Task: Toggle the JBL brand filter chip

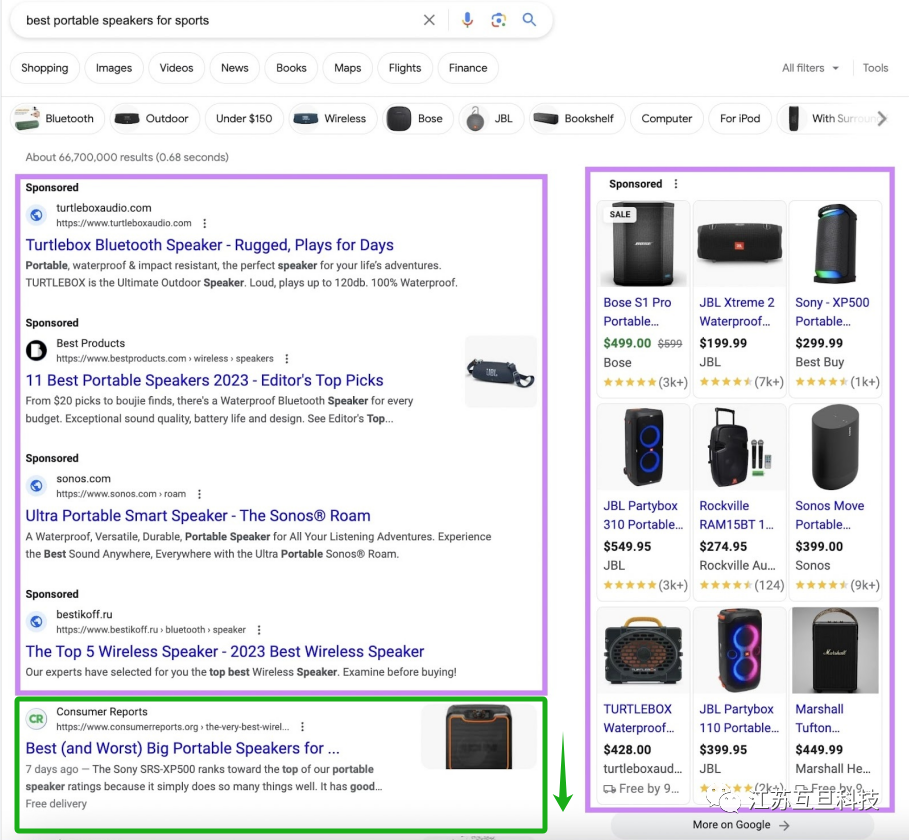Action: [x=490, y=118]
